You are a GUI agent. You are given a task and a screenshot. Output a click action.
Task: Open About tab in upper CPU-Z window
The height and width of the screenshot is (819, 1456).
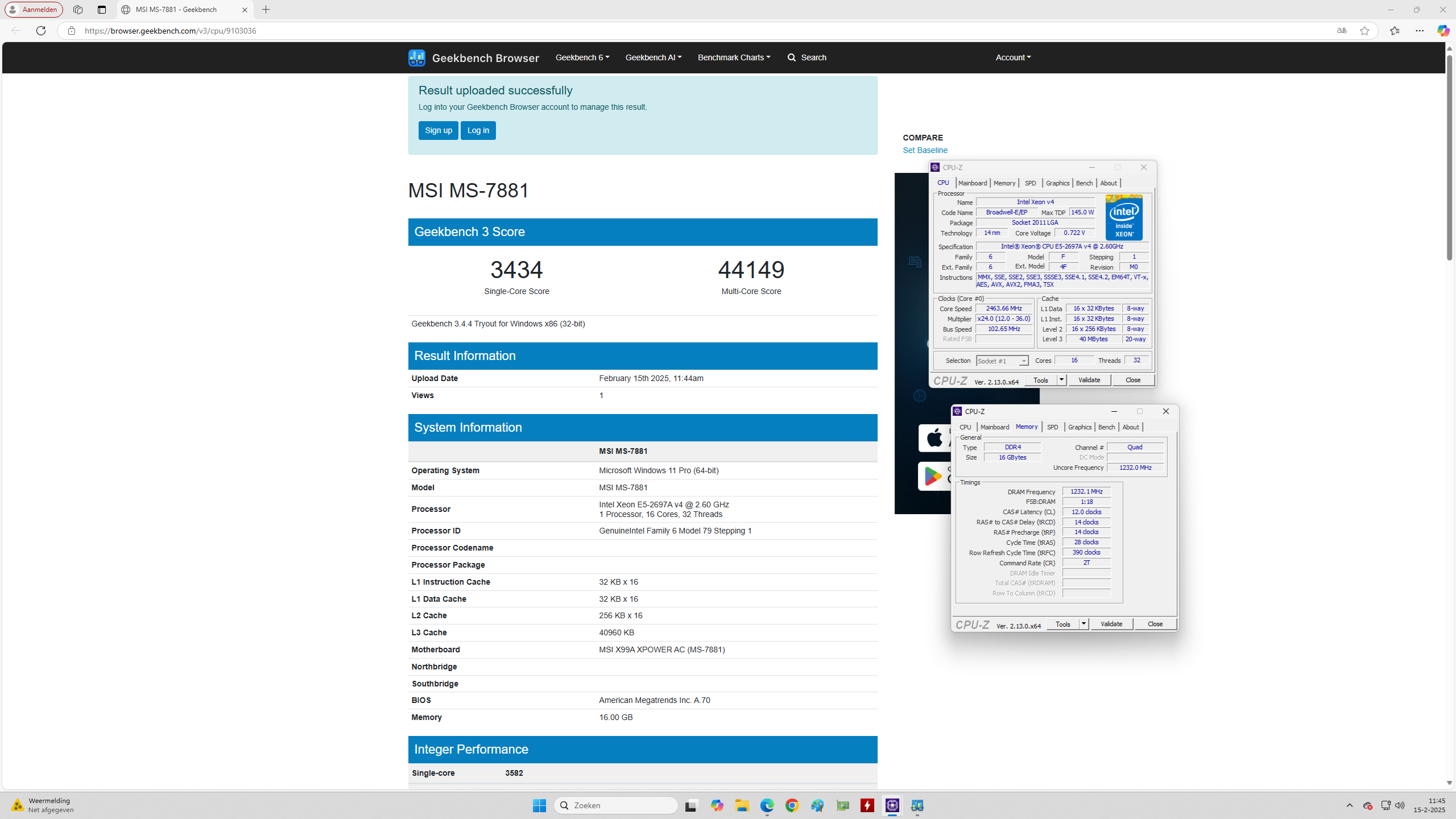[x=1108, y=183]
